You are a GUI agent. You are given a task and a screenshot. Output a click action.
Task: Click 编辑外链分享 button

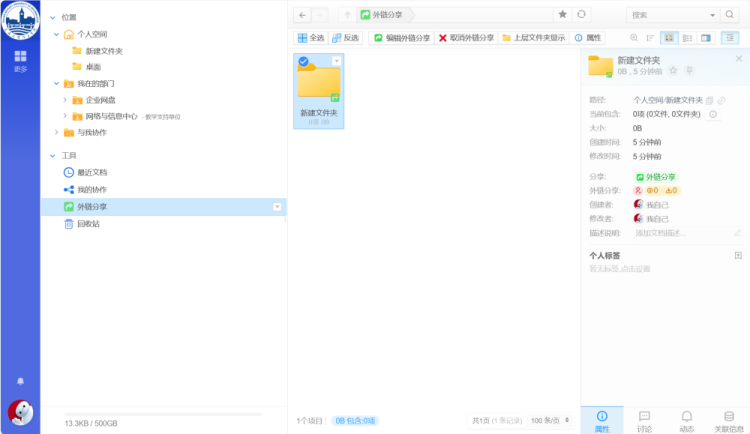tap(401, 38)
